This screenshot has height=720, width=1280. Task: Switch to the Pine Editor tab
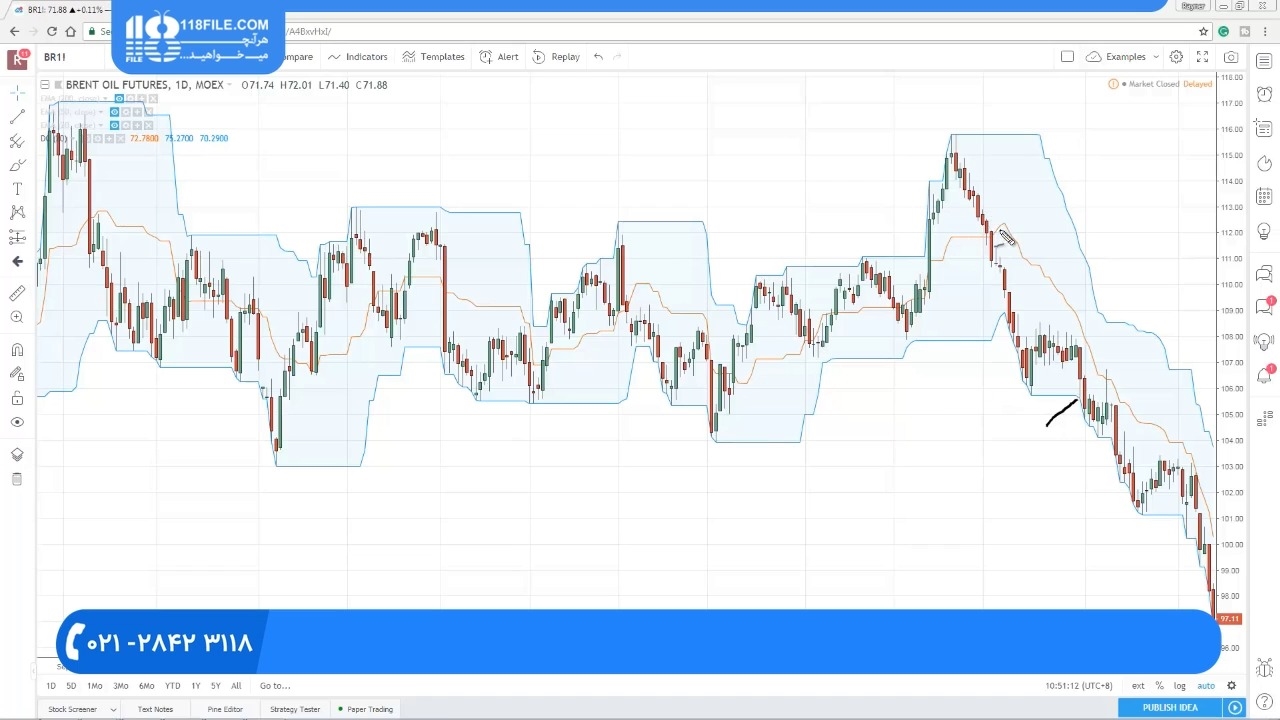click(225, 709)
